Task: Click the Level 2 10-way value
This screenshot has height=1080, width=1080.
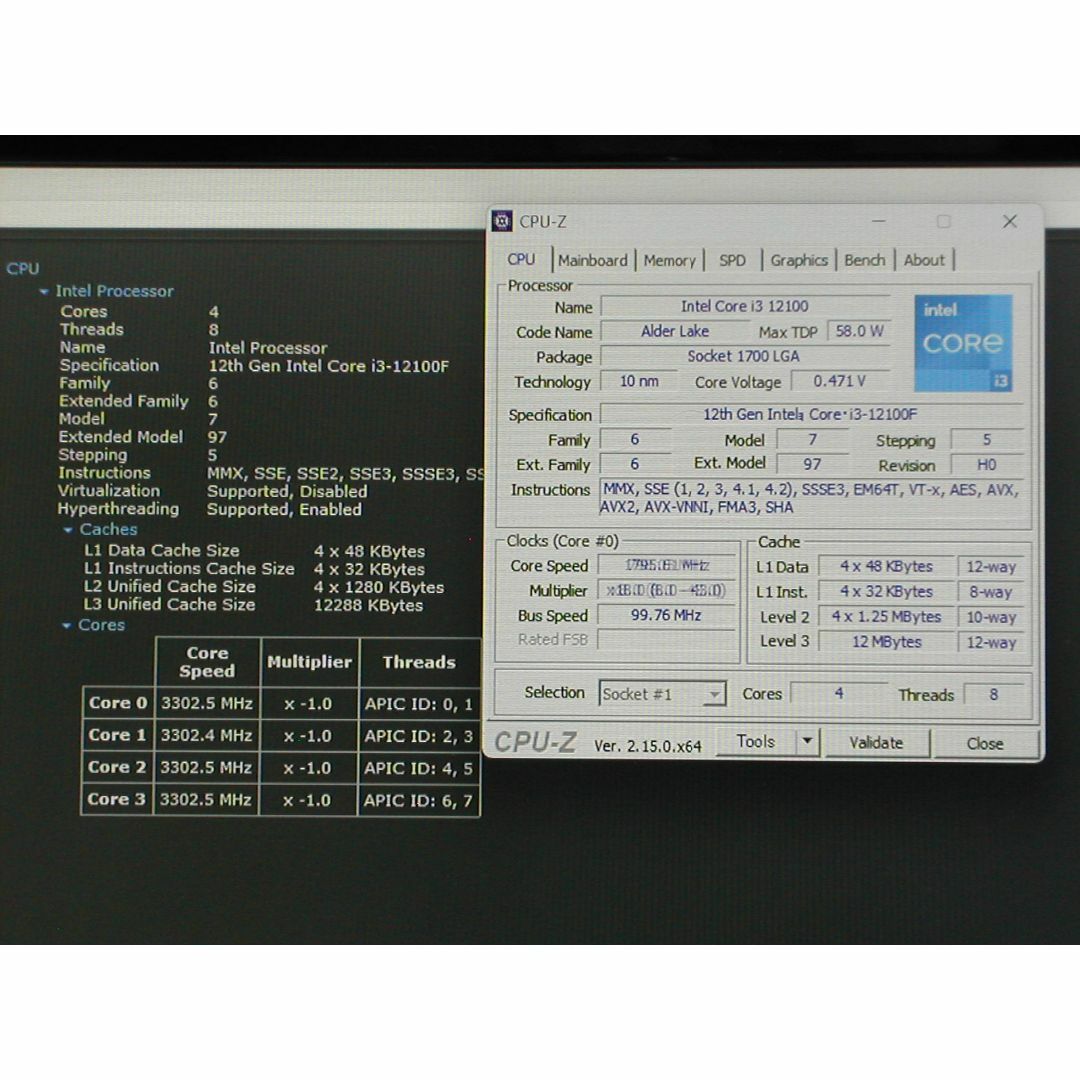Action: point(991,617)
